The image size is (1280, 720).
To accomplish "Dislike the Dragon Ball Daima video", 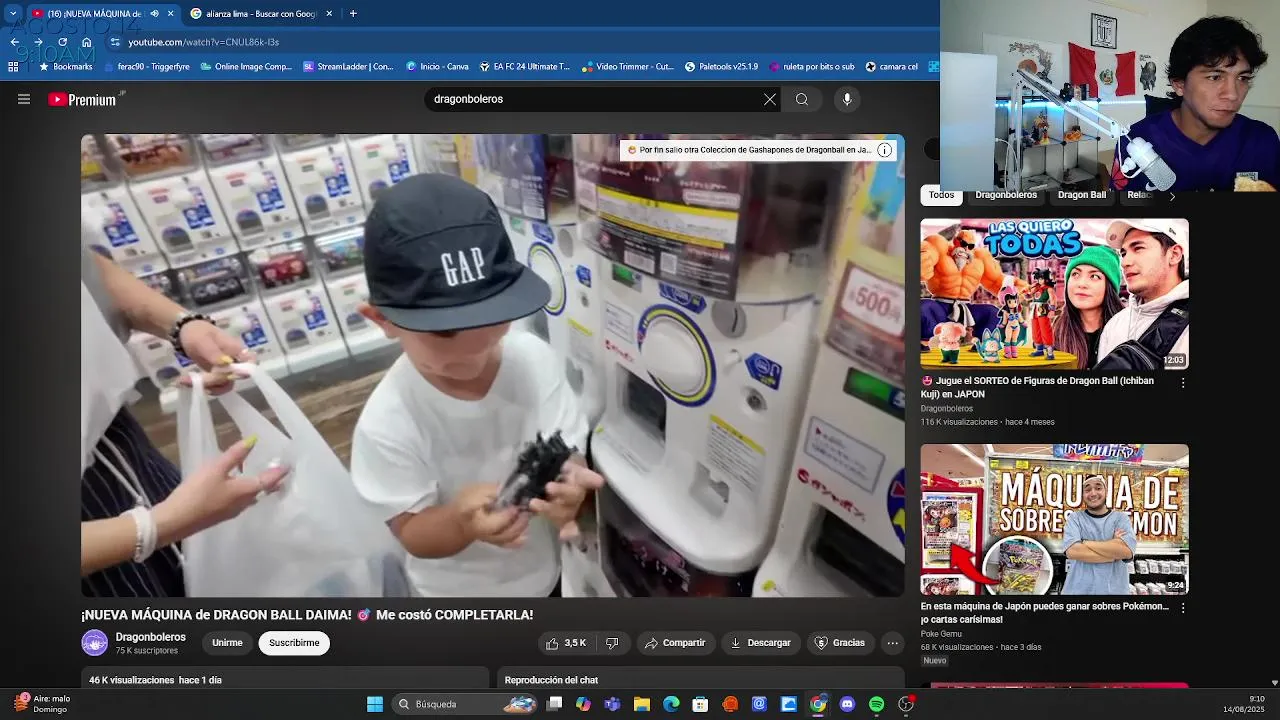I will click(612, 643).
